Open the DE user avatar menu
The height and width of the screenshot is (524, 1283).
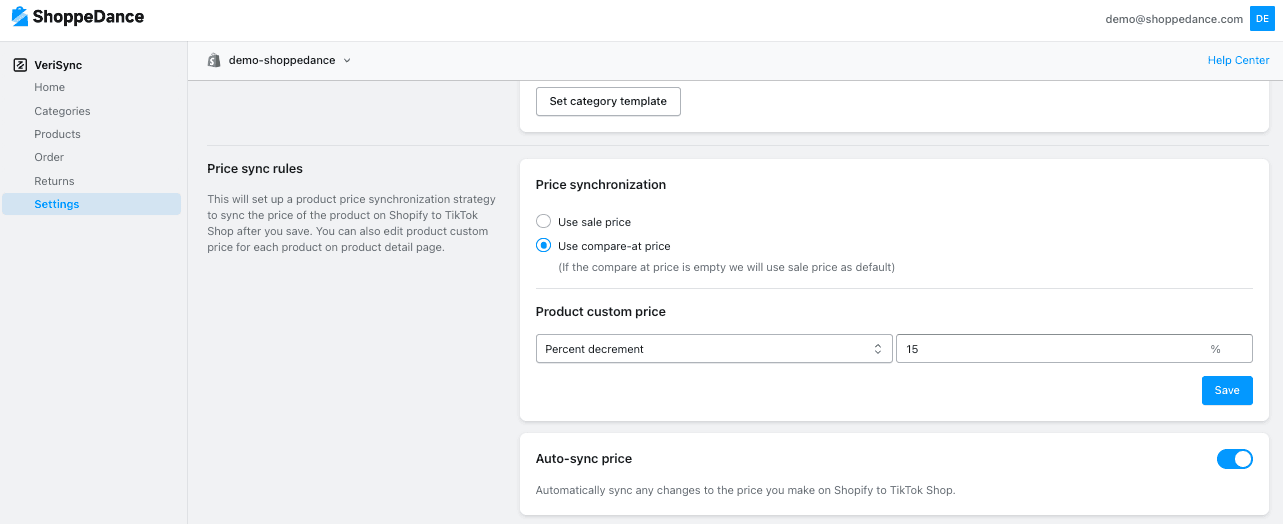coord(1261,18)
